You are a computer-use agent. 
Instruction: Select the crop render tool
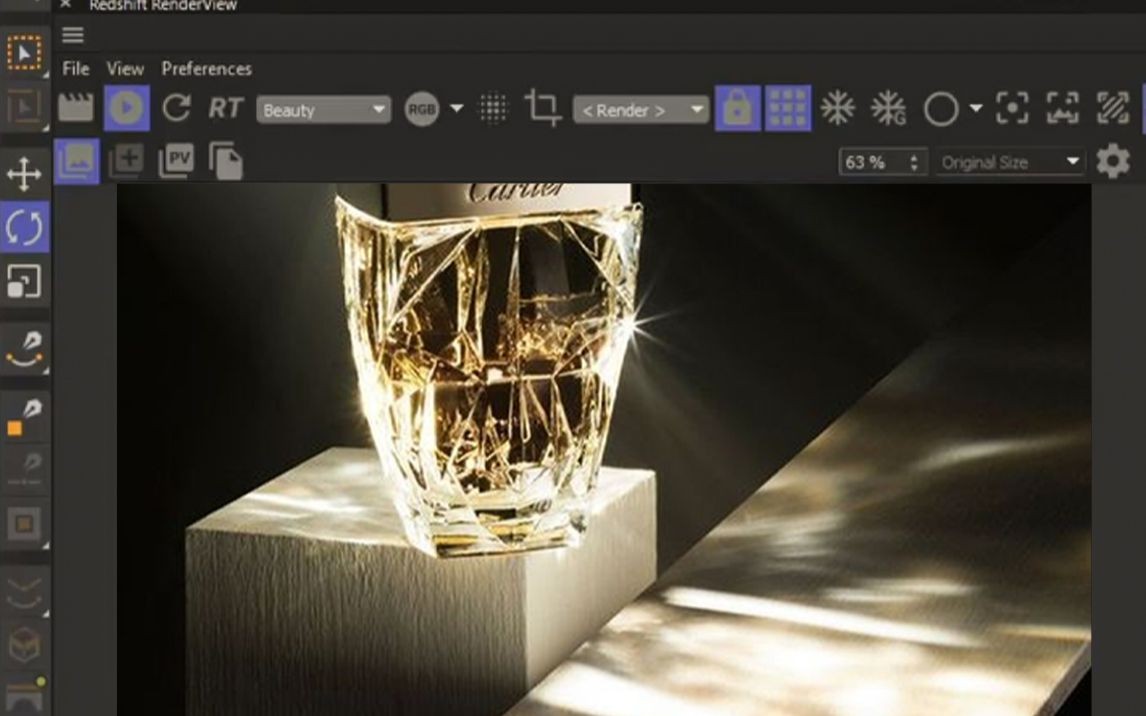[542, 110]
